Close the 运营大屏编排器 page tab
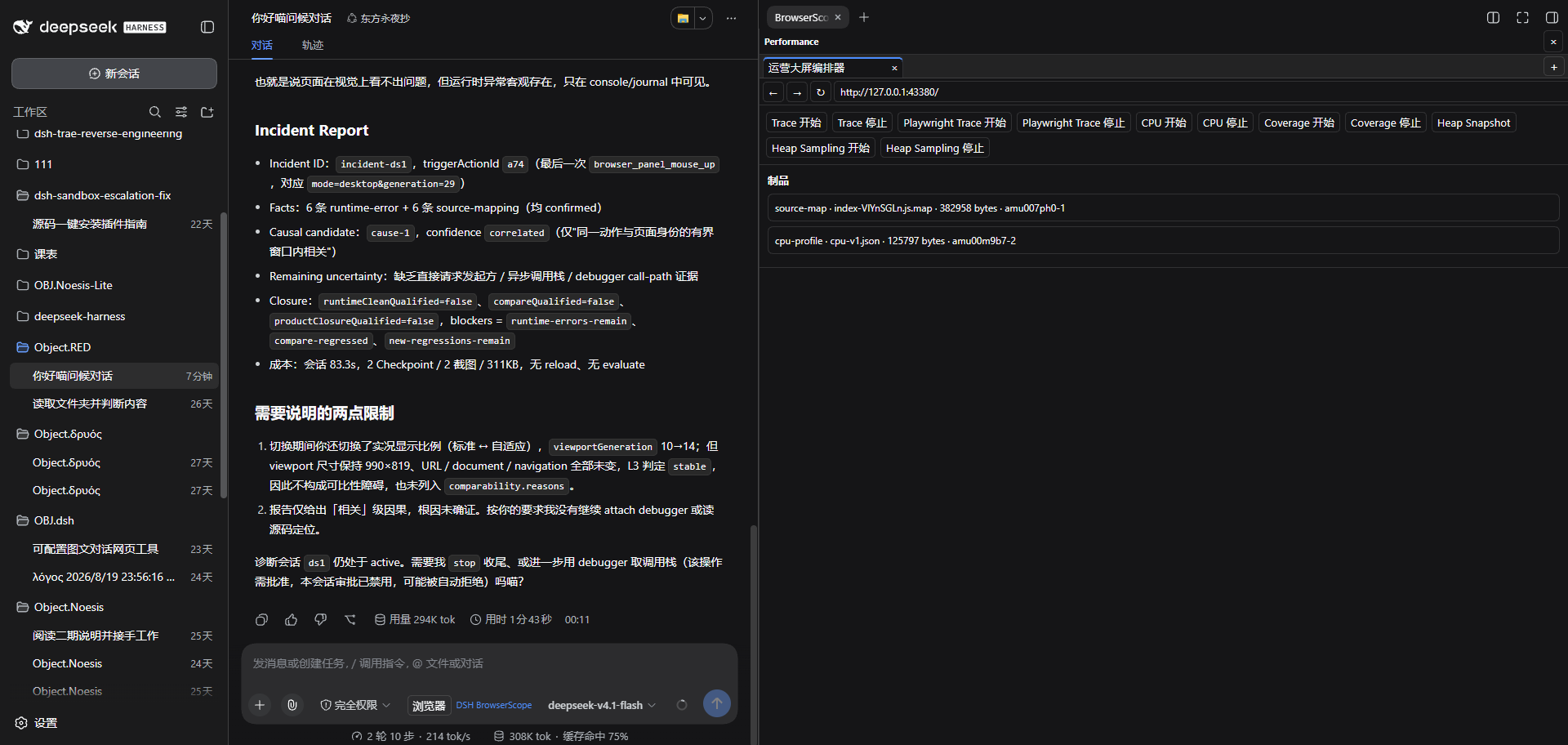The height and width of the screenshot is (745, 1568). point(894,68)
